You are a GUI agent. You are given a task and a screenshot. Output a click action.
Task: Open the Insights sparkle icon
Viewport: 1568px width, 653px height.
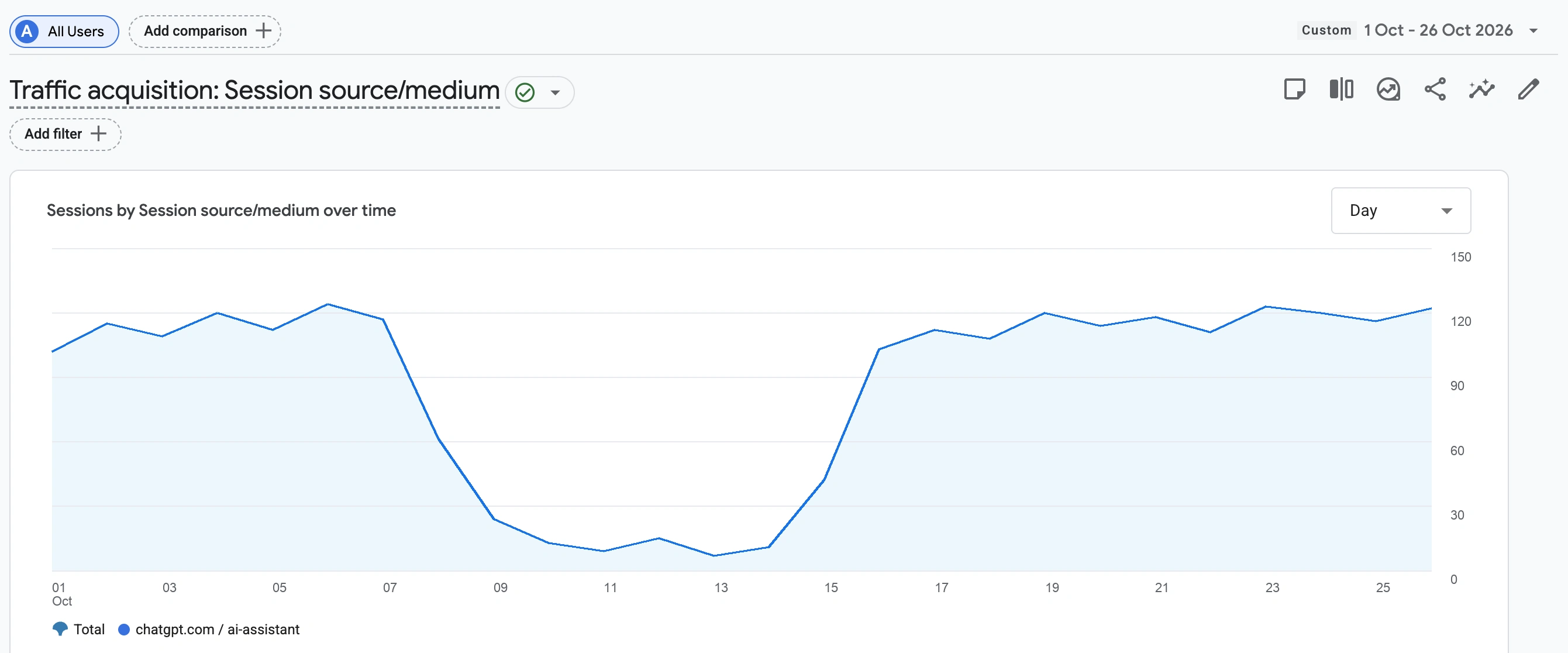pos(1481,90)
